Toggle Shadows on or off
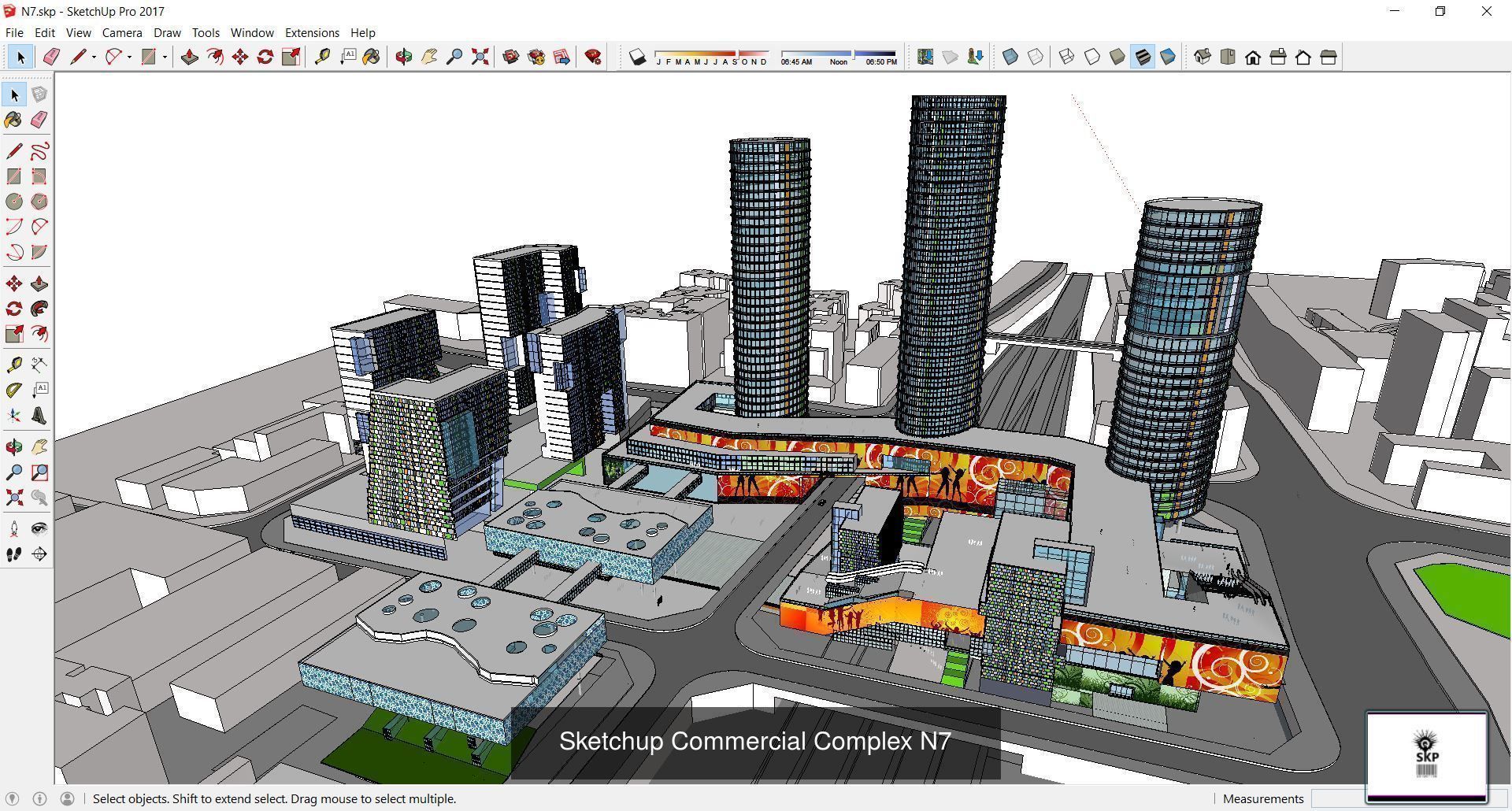The image size is (1512, 811). (x=637, y=57)
